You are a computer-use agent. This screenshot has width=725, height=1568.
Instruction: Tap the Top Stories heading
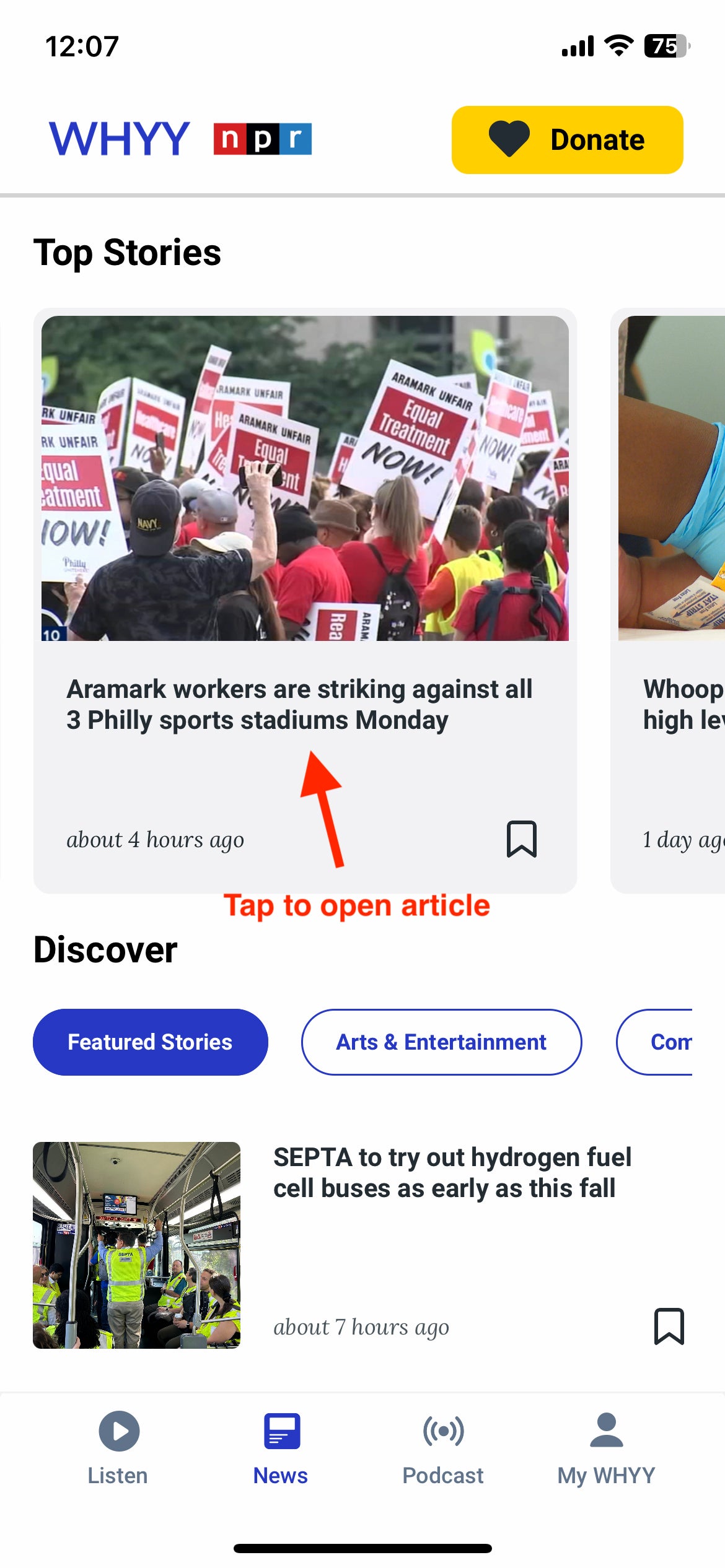click(x=127, y=253)
